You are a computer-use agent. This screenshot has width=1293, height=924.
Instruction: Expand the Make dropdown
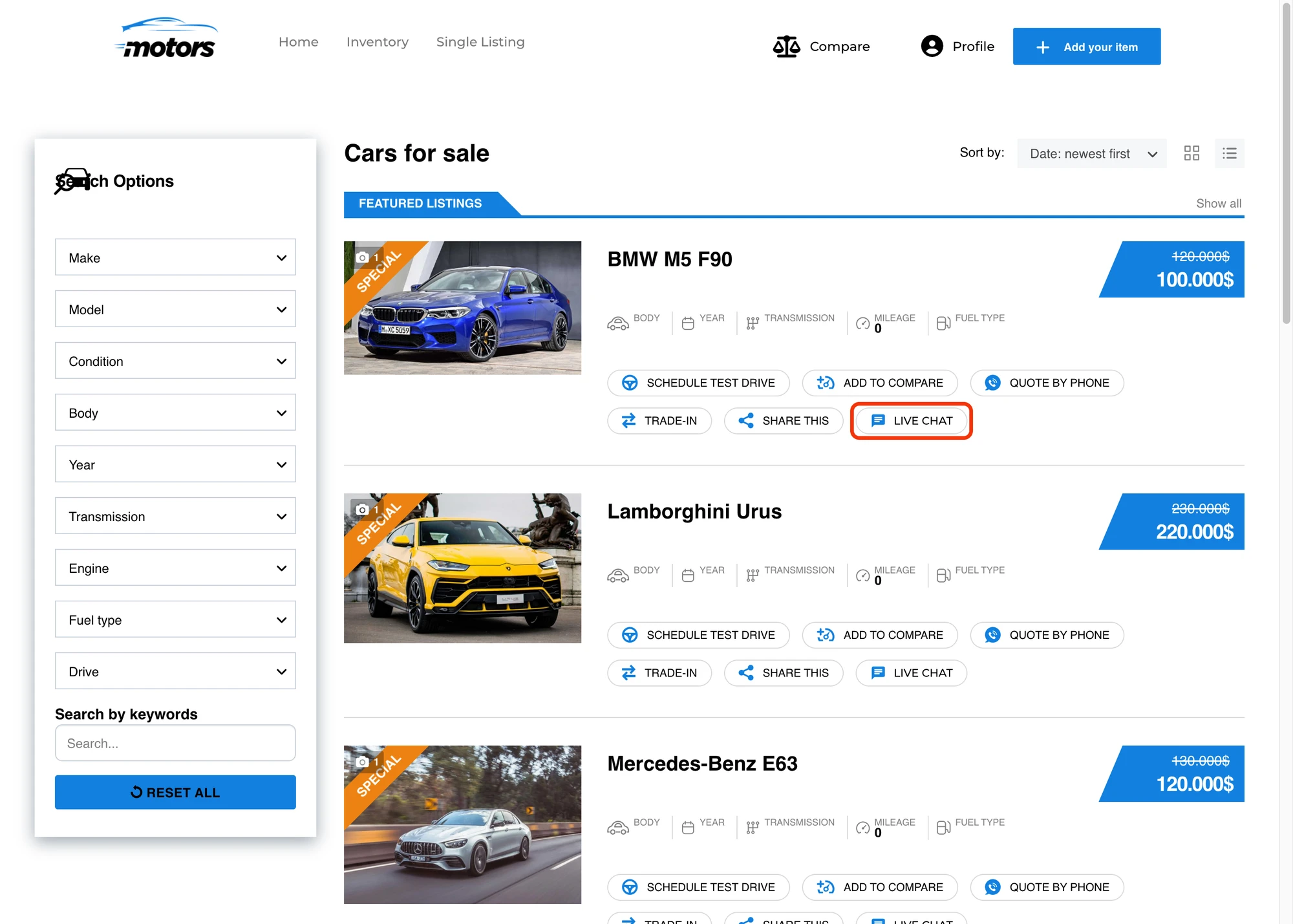pyautogui.click(x=175, y=257)
